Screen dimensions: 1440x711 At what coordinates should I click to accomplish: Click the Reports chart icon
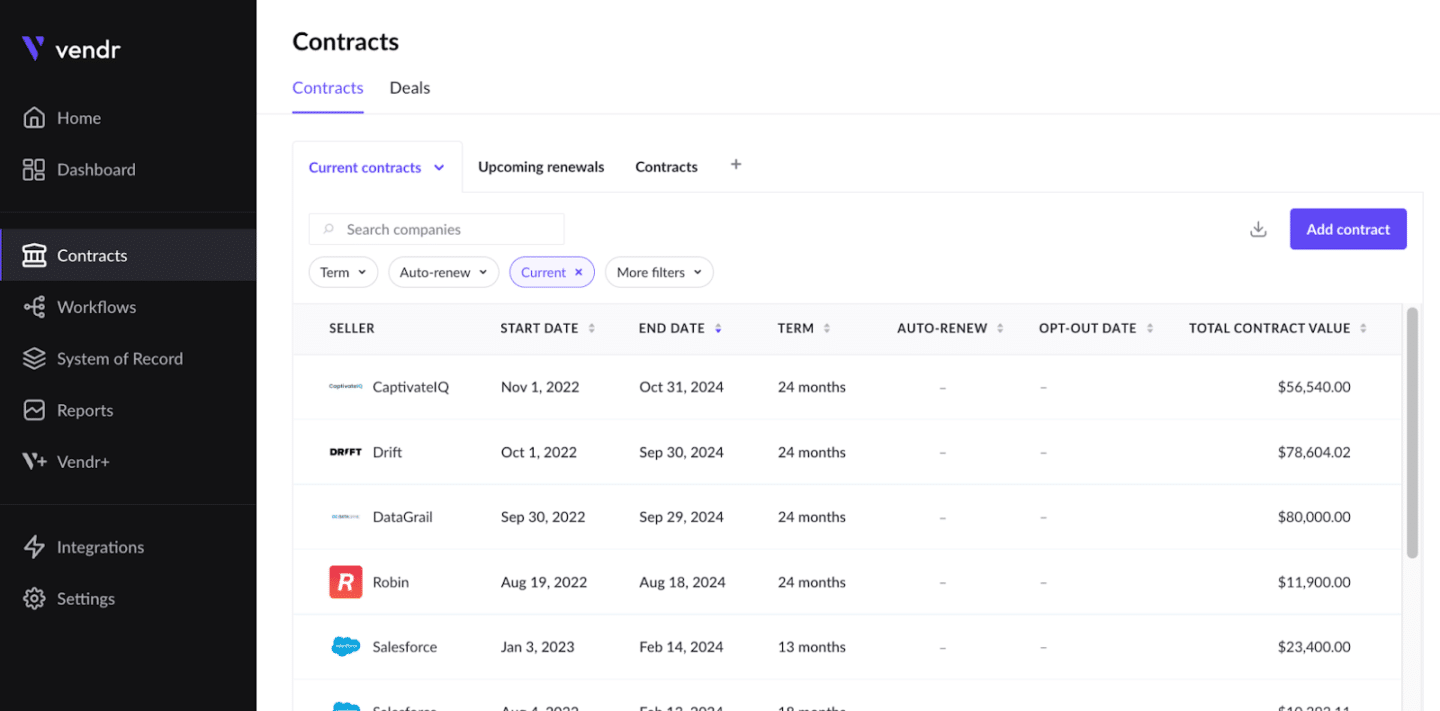pos(34,410)
